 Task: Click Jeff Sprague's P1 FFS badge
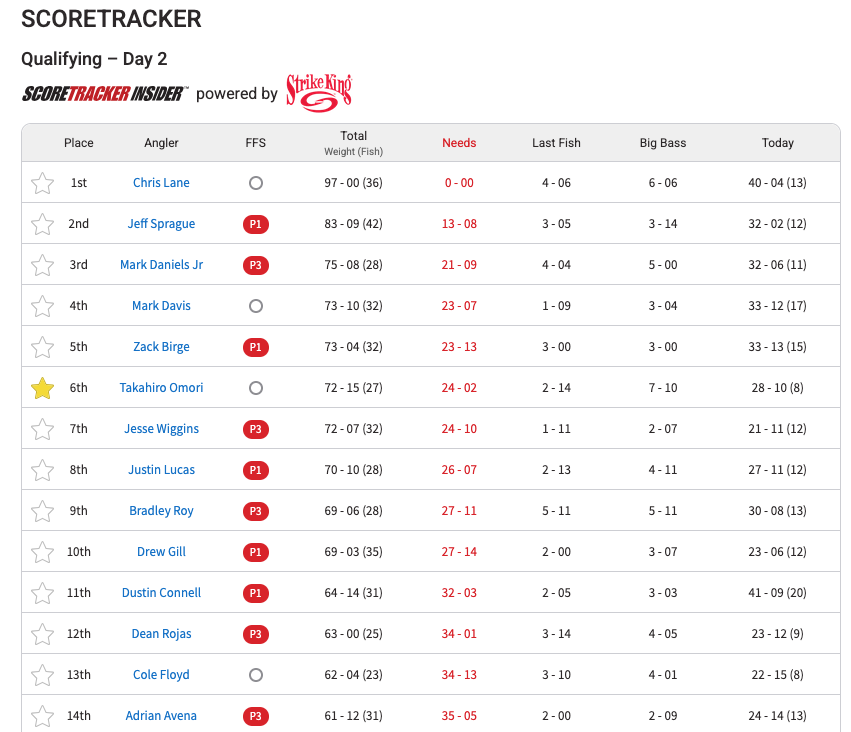click(256, 224)
